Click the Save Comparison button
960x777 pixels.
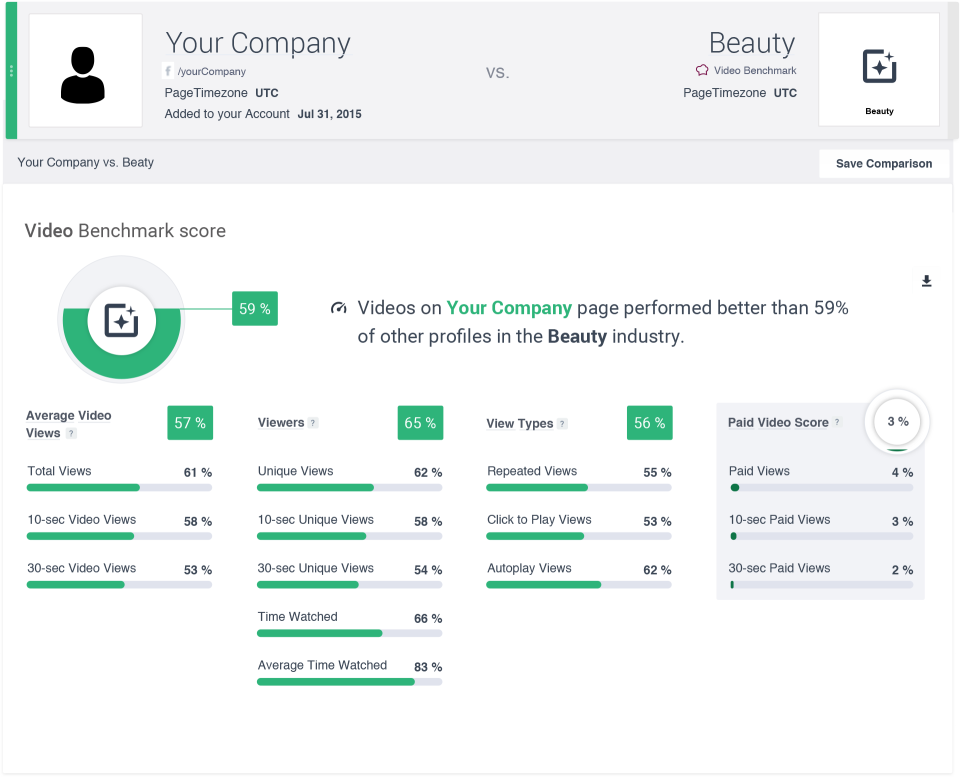(x=883, y=164)
